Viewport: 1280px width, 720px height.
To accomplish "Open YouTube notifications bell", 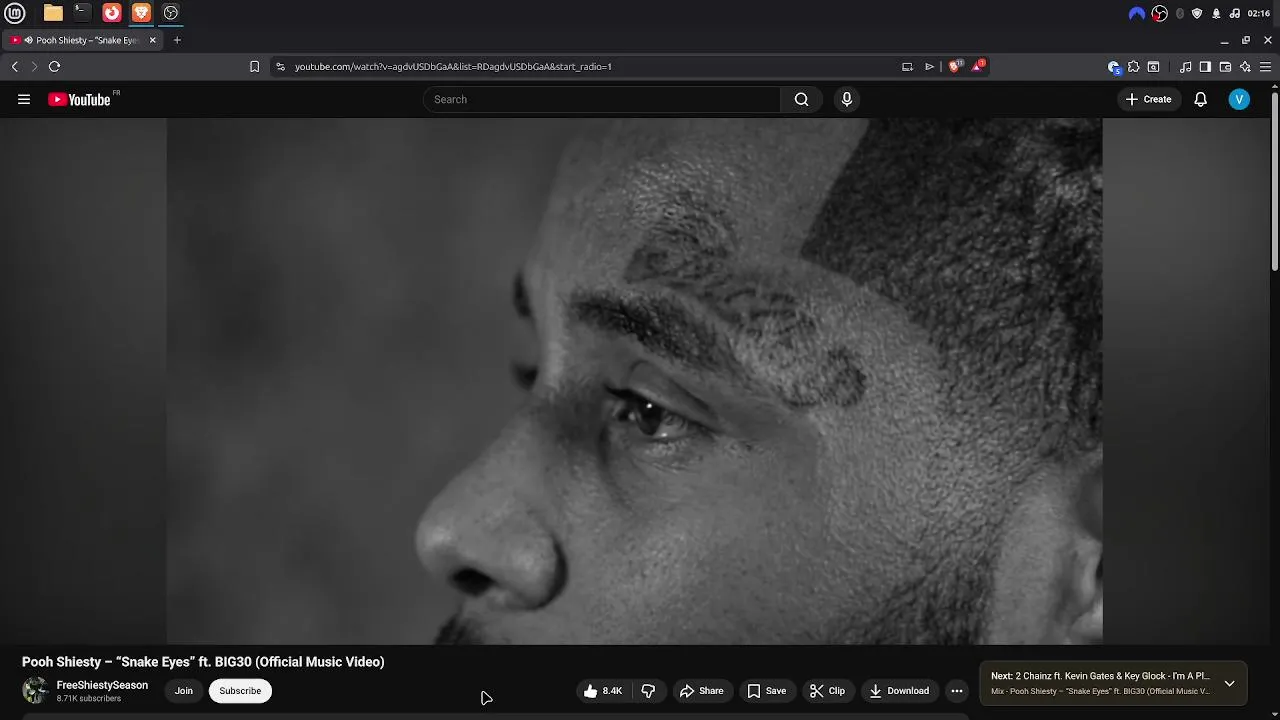I will pyautogui.click(x=1201, y=99).
